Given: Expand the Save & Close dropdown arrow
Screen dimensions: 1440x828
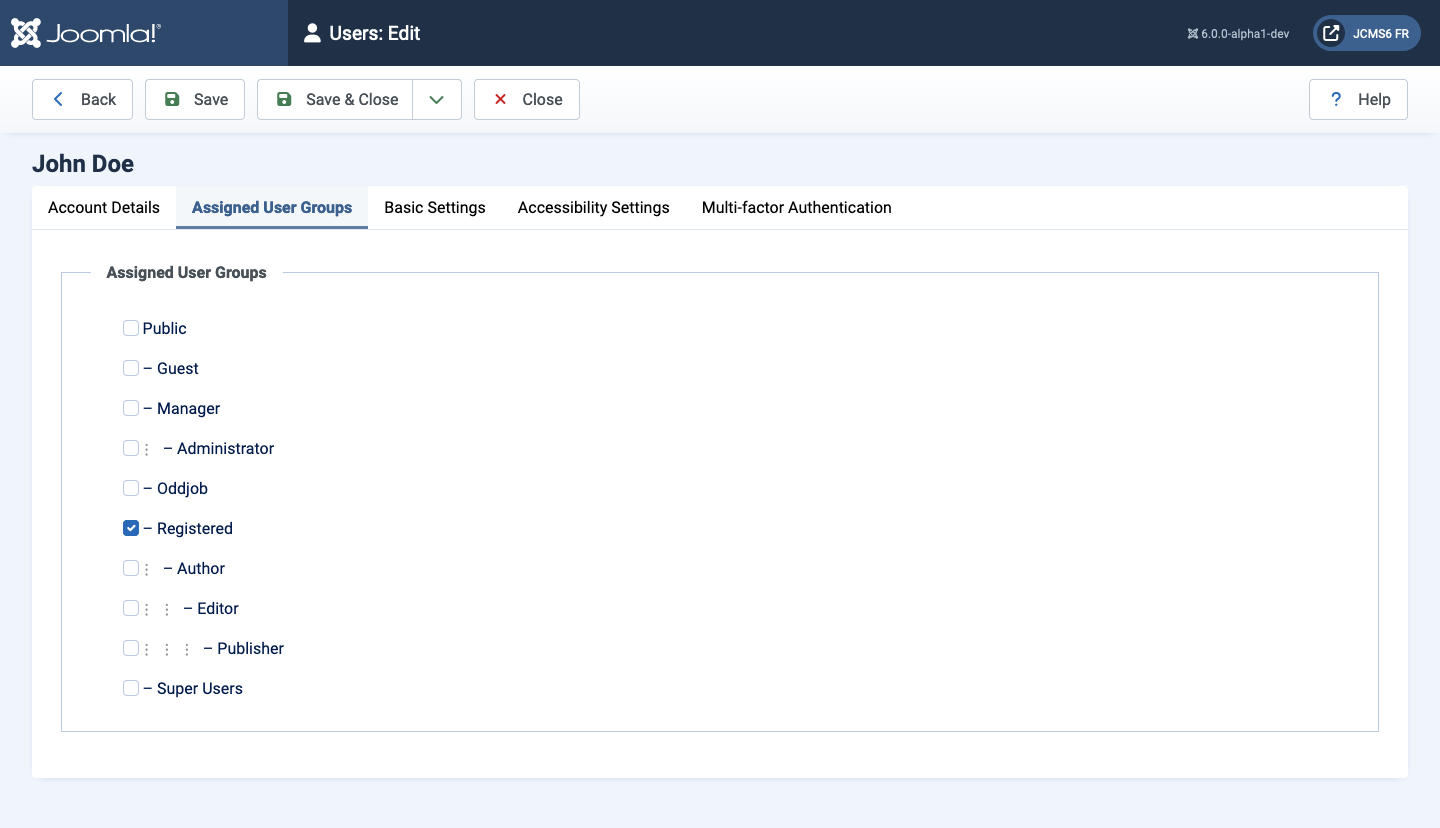Looking at the screenshot, I should point(437,99).
